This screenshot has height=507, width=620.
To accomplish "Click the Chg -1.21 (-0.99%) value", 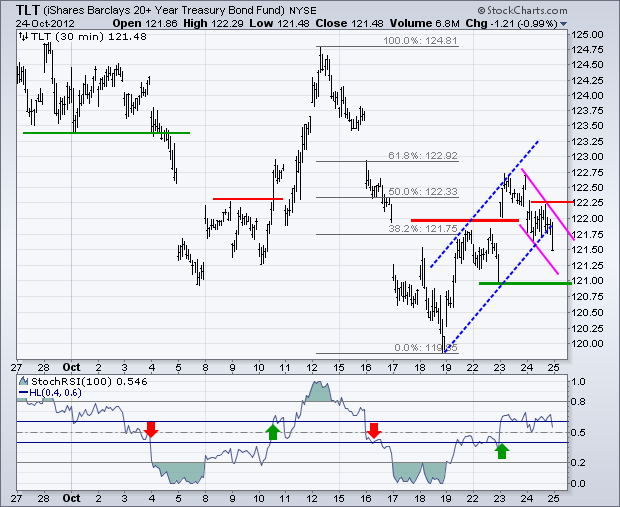I will [x=511, y=24].
